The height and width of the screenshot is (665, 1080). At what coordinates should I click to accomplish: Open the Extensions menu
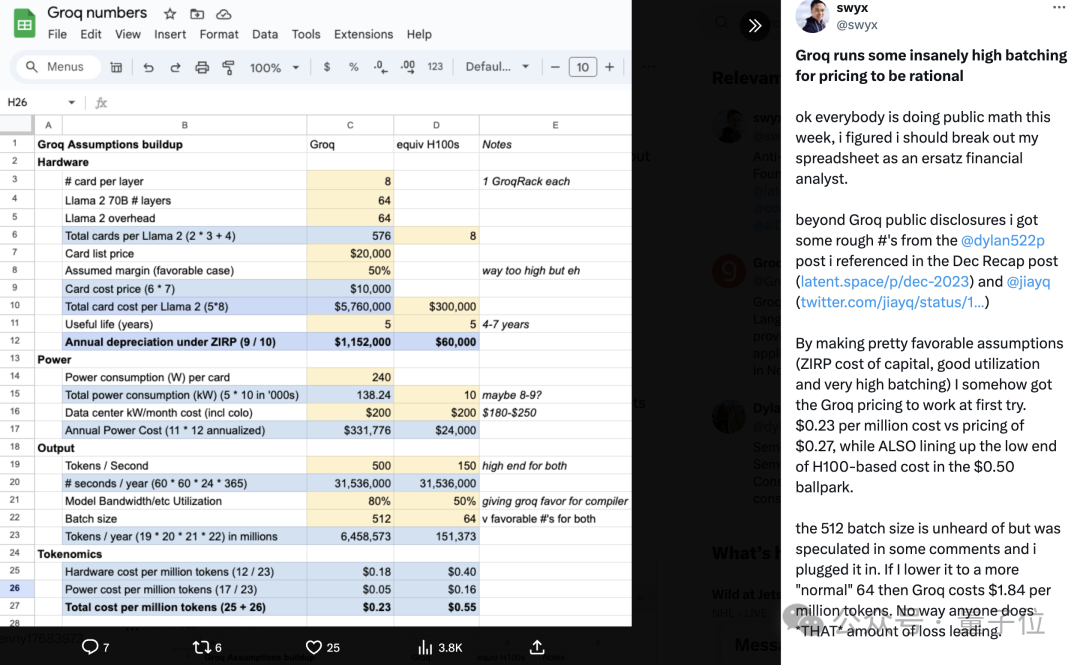click(363, 34)
